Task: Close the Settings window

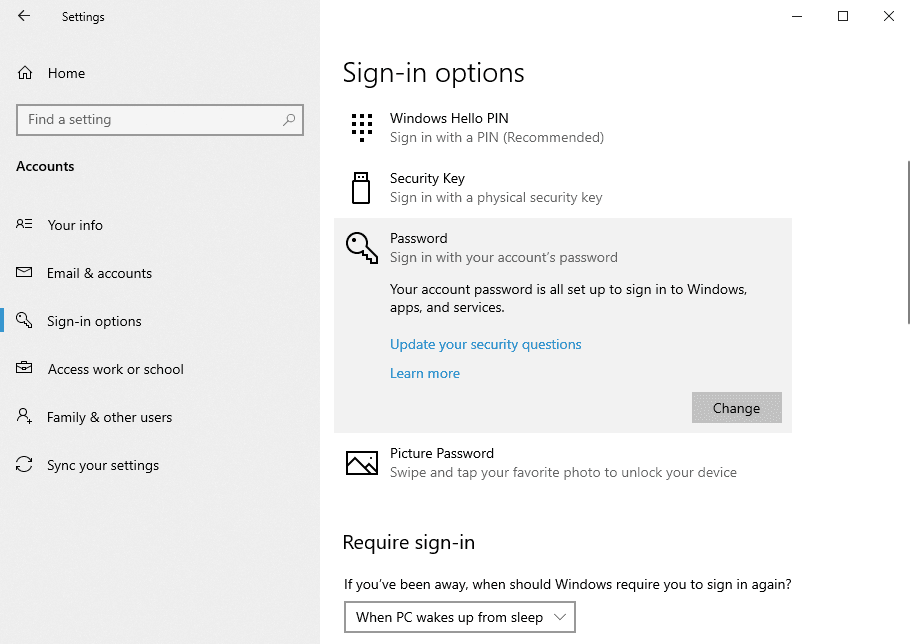Action: coord(889,16)
